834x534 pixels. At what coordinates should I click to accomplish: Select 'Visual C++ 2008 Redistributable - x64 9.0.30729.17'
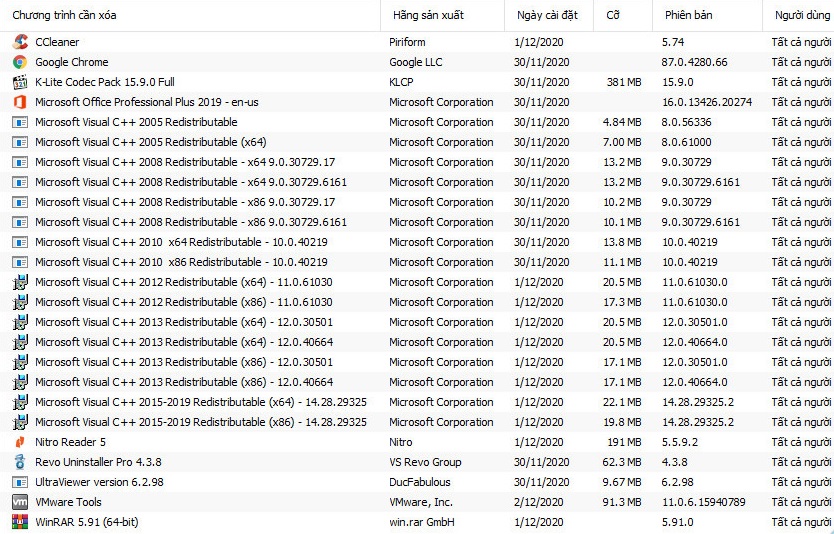[x=185, y=162]
